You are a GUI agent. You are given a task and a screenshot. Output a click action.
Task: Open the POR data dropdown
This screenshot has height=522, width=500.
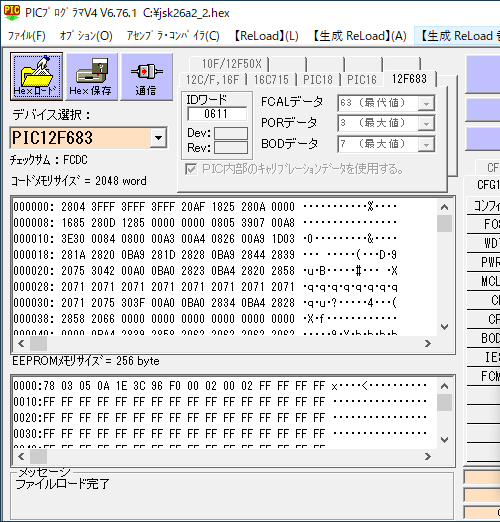tap(426, 124)
